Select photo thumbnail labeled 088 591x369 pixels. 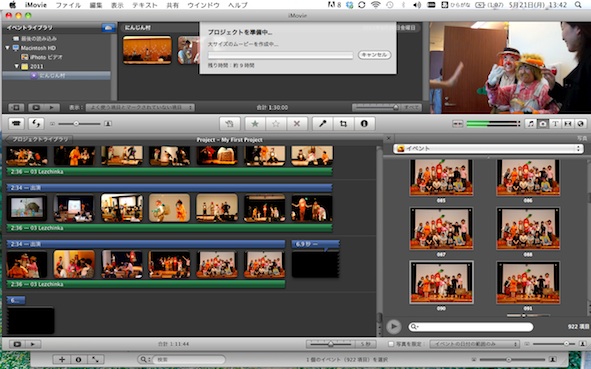[x=528, y=228]
